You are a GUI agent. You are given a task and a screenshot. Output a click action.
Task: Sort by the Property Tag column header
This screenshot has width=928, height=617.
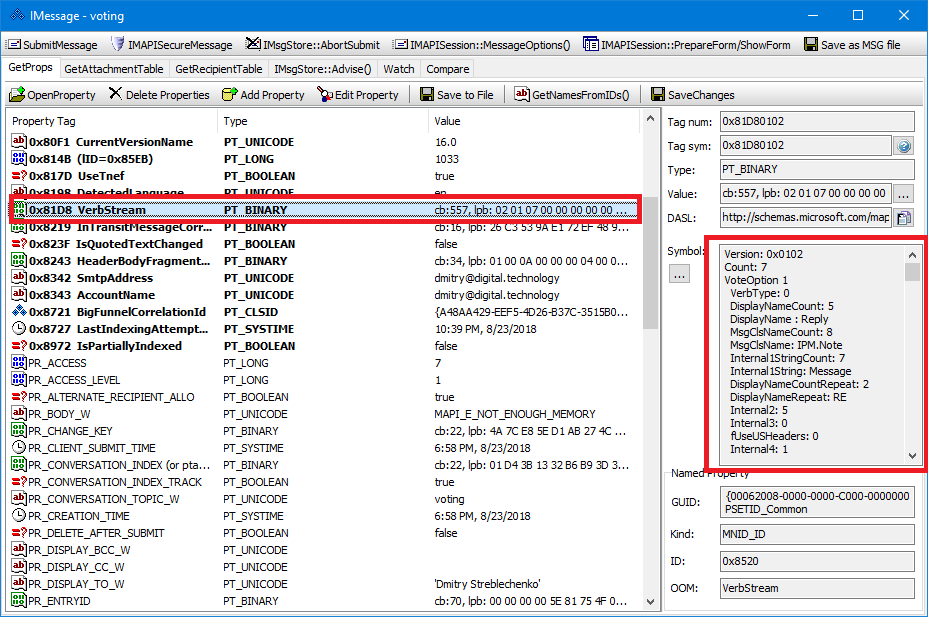coord(111,121)
